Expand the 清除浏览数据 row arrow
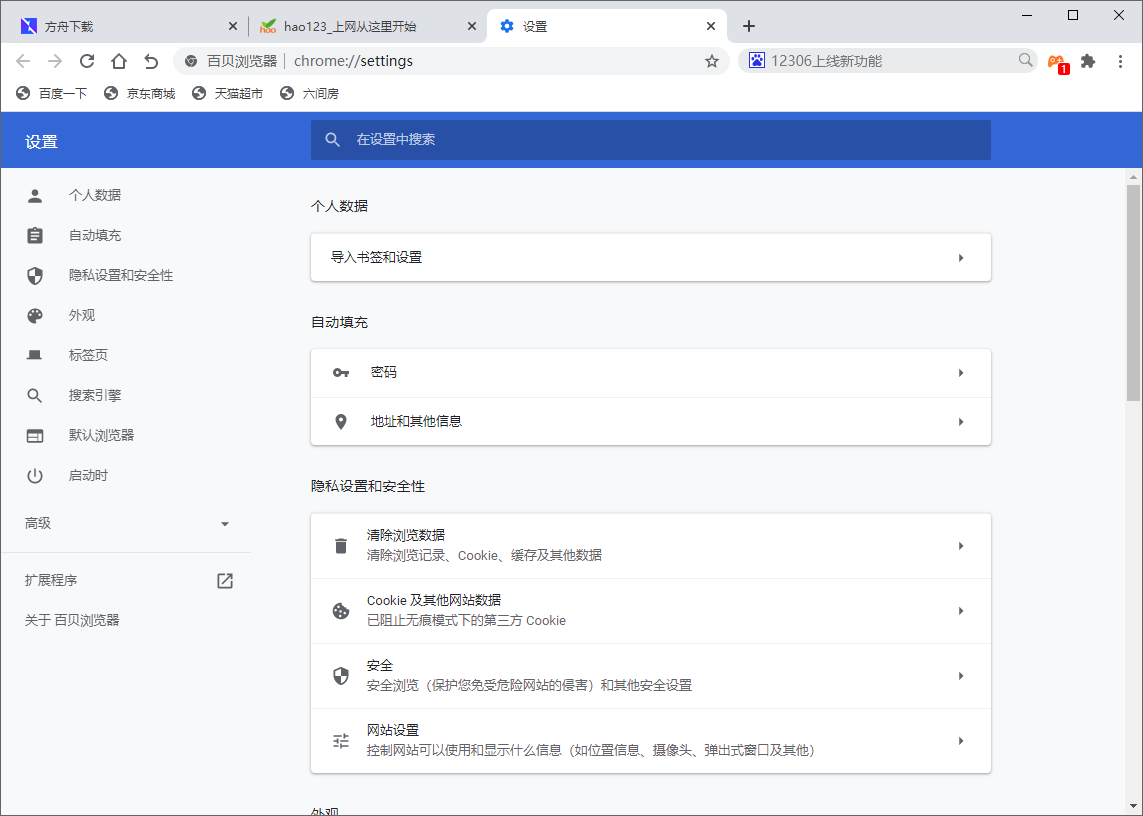Image resolution: width=1143 pixels, height=816 pixels. (961, 545)
